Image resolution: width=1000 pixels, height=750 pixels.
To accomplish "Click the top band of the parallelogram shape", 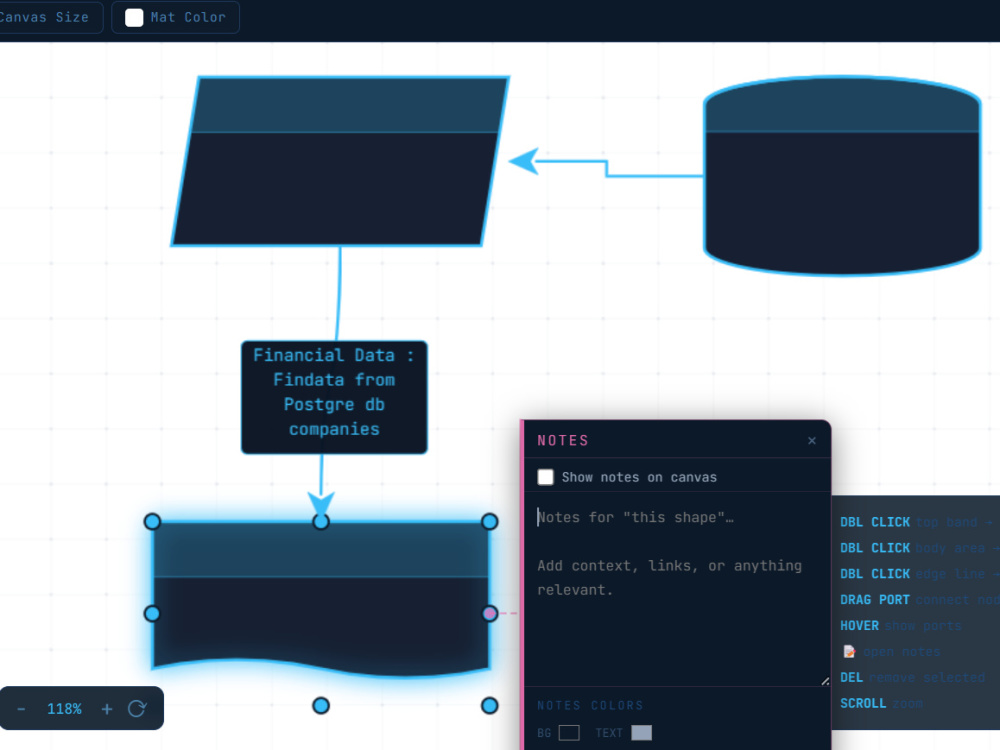I will (x=349, y=105).
